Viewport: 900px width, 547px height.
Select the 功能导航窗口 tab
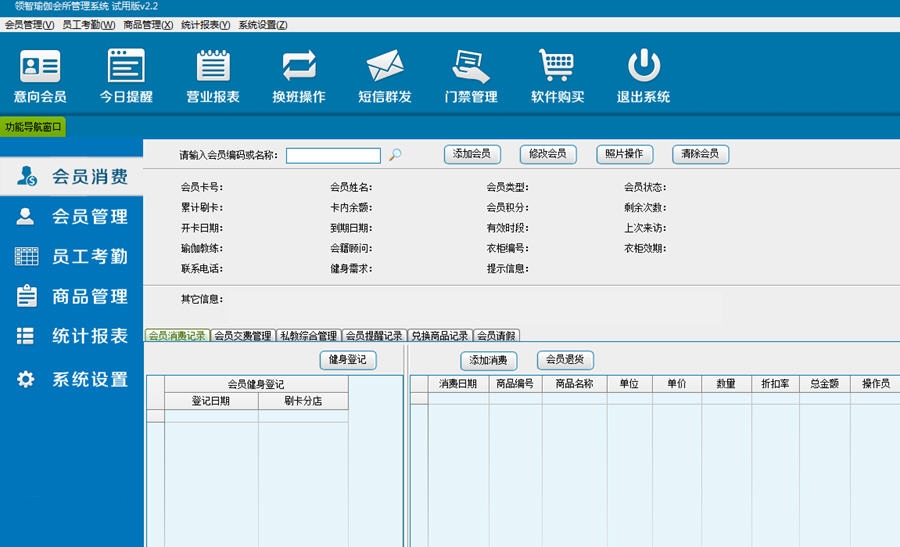click(x=33, y=127)
